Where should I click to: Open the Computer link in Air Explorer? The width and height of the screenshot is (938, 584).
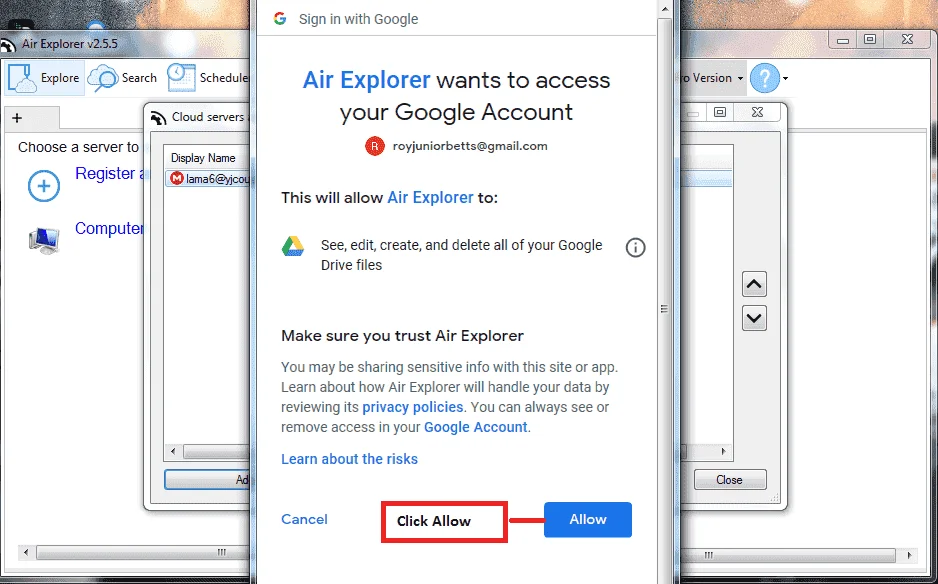pos(109,229)
